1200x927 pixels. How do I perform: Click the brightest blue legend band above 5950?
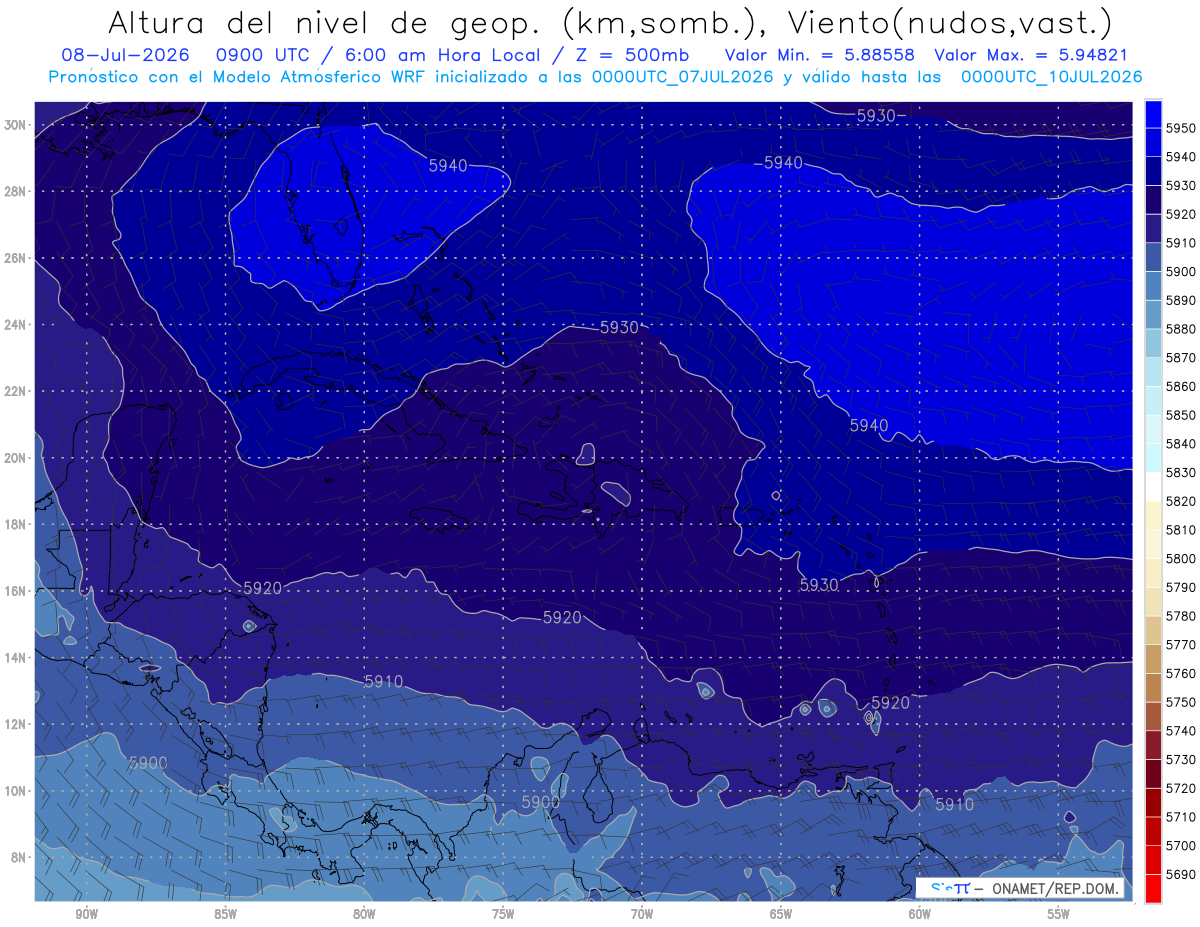pos(1153,113)
